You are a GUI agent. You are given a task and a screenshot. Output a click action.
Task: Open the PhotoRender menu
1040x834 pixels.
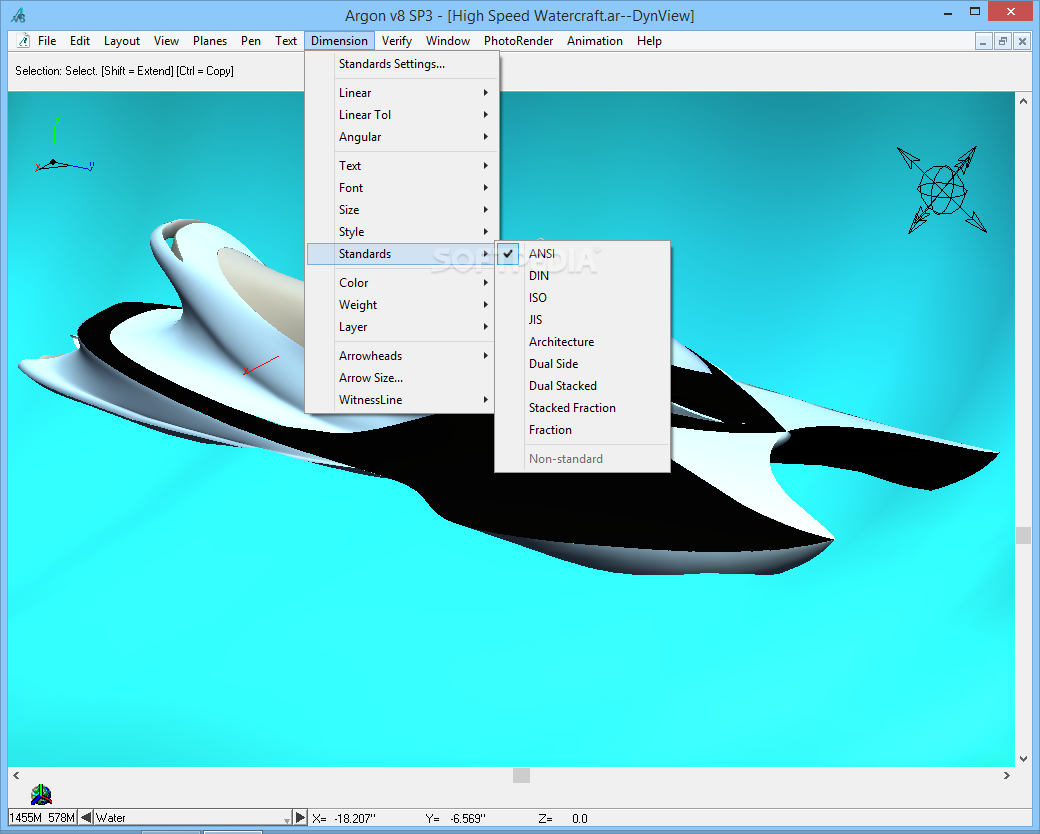518,40
